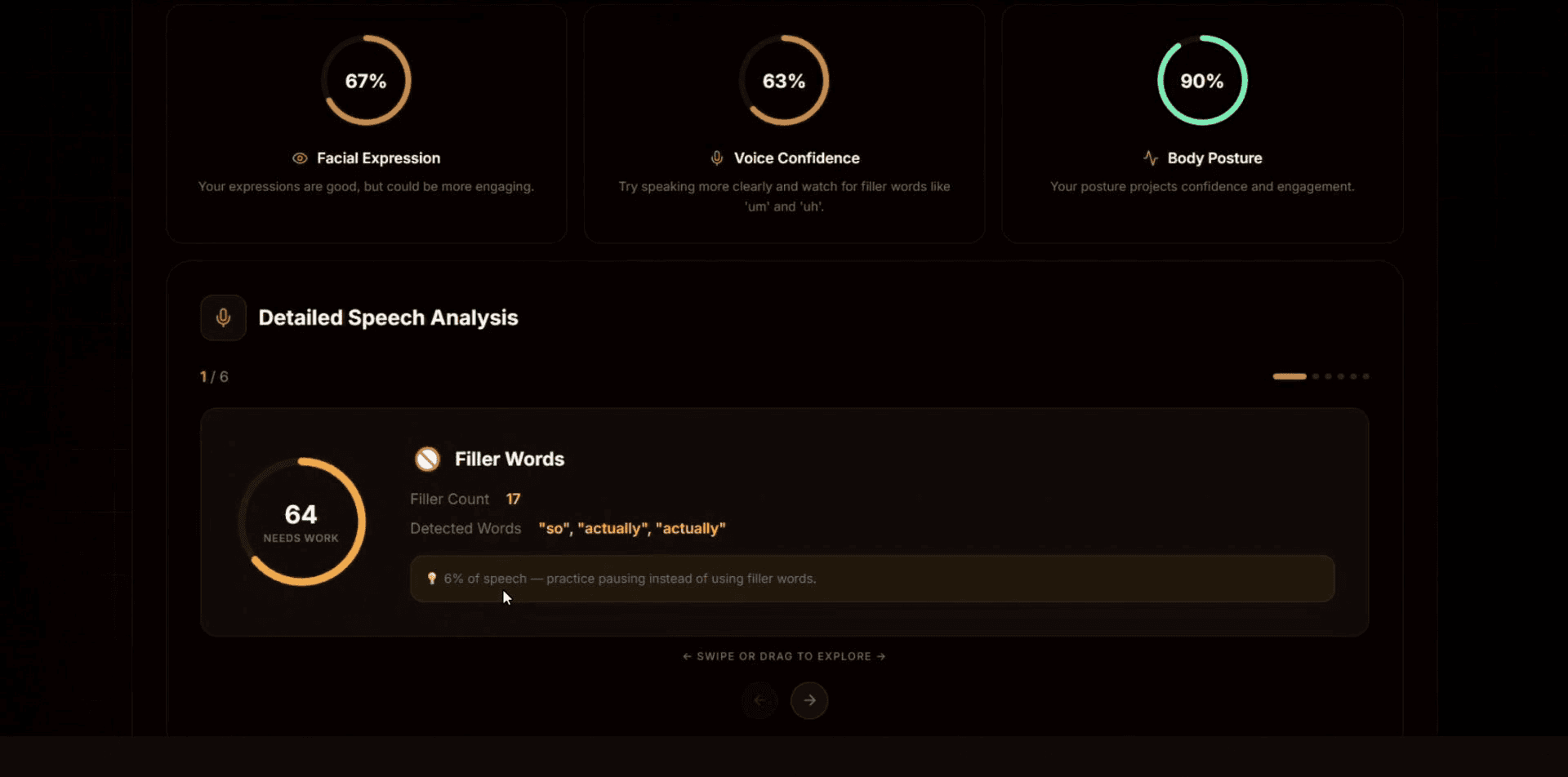
Task: Click the Filler Words prohibition icon
Action: pos(427,460)
